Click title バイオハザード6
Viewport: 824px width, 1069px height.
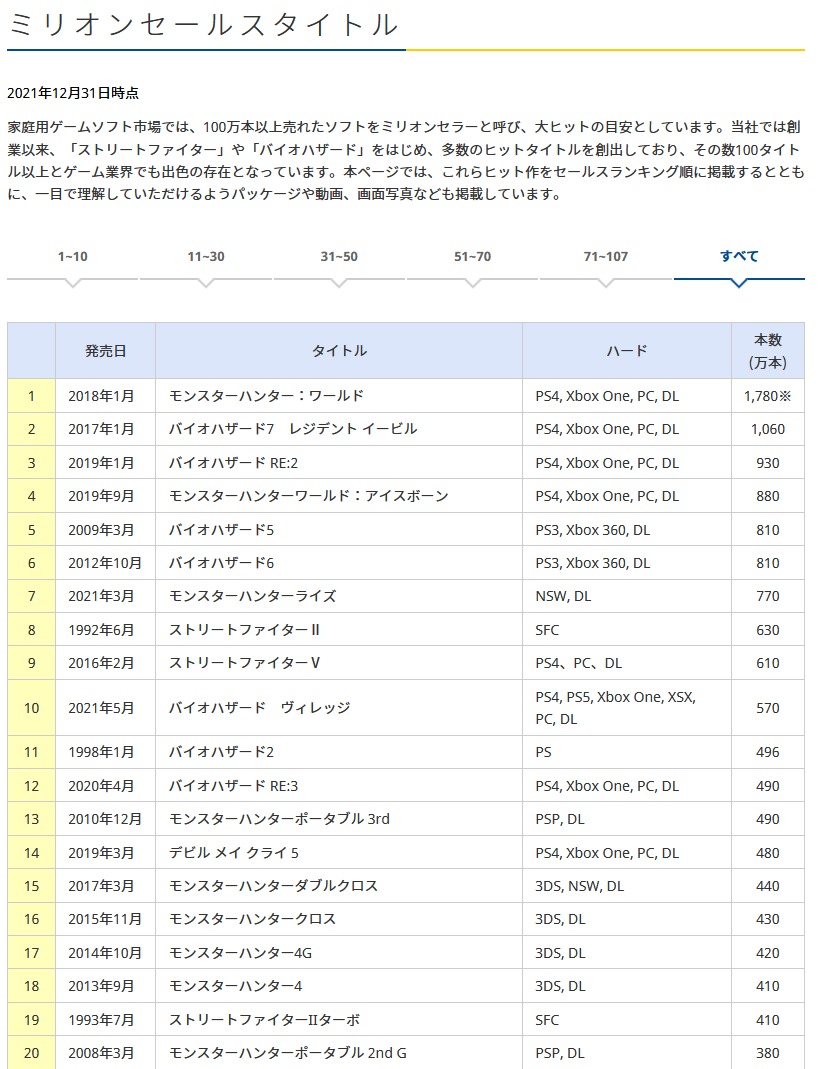point(221,563)
